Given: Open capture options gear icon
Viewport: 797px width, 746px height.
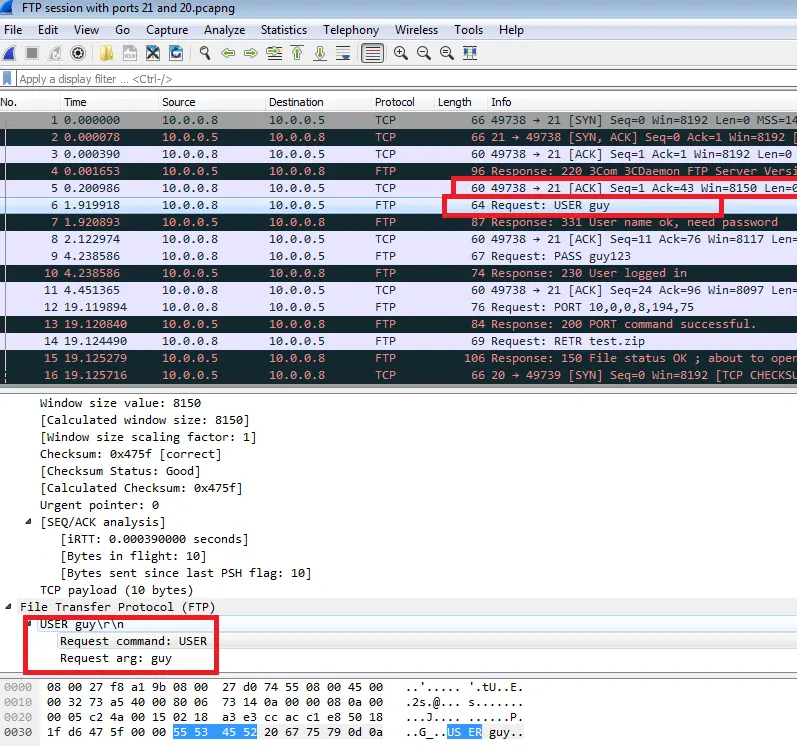Looking at the screenshot, I should click(78, 53).
